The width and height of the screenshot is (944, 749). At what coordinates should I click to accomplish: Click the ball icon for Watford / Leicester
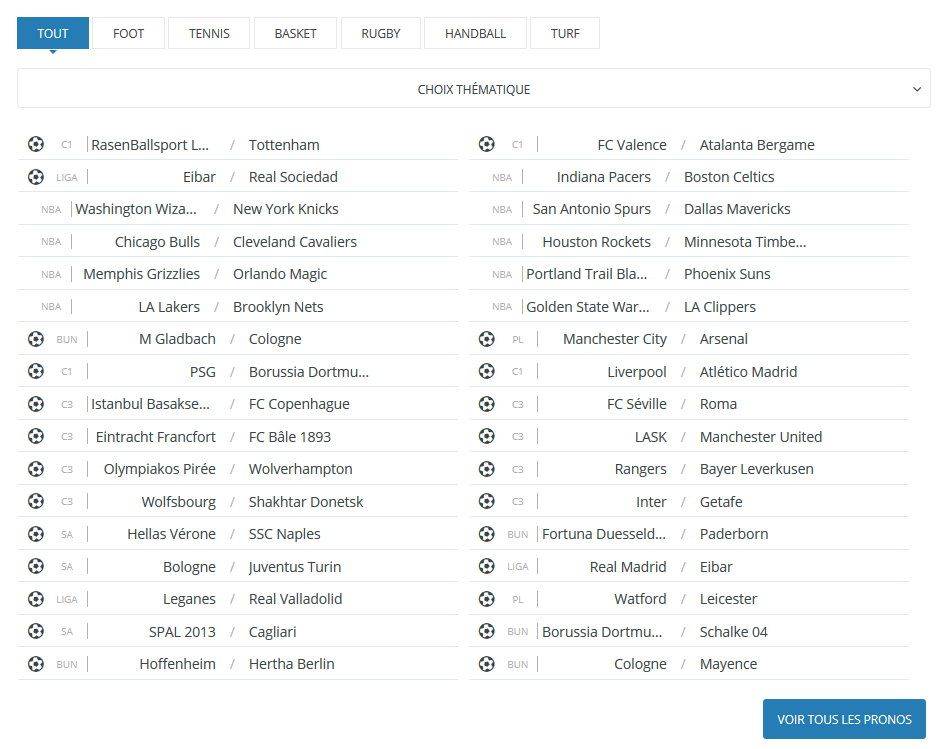(x=486, y=599)
